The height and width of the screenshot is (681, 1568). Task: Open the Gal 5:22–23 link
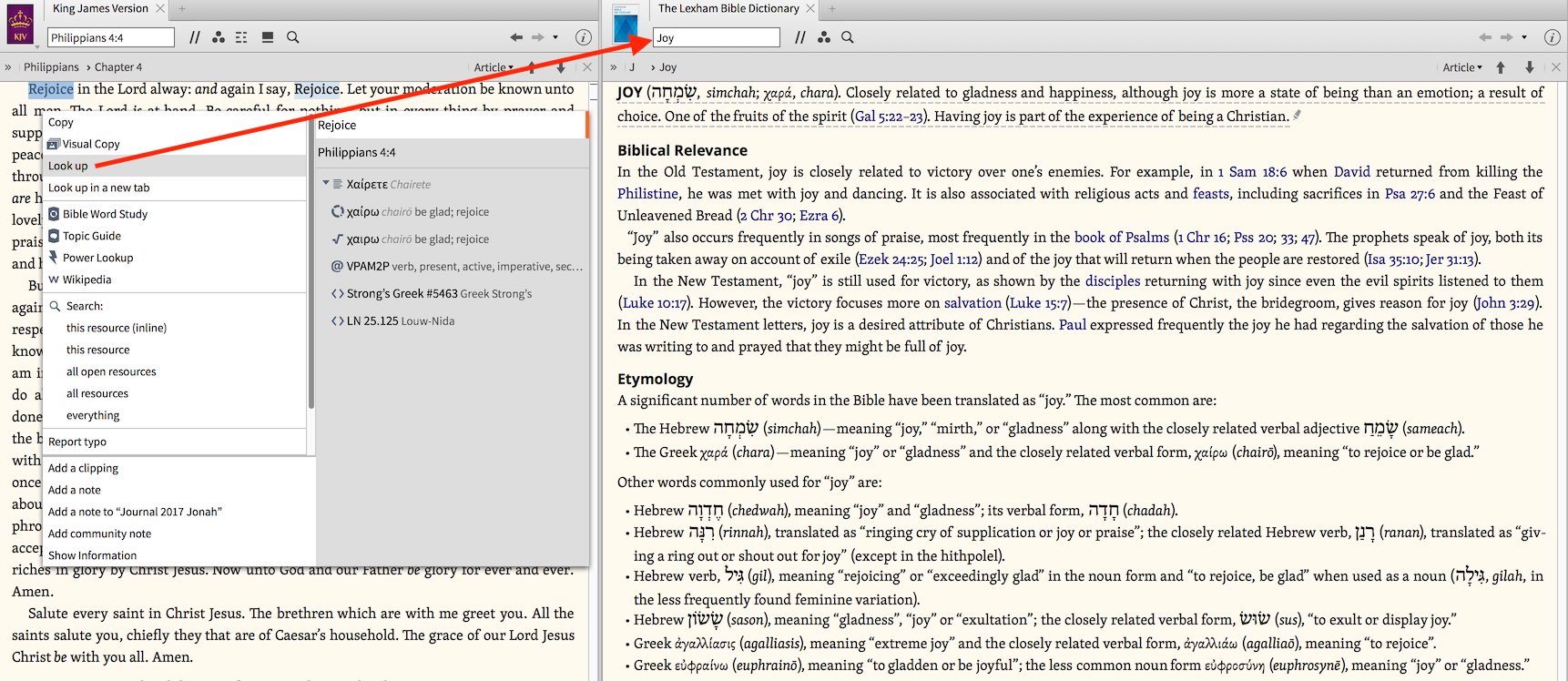click(x=888, y=117)
